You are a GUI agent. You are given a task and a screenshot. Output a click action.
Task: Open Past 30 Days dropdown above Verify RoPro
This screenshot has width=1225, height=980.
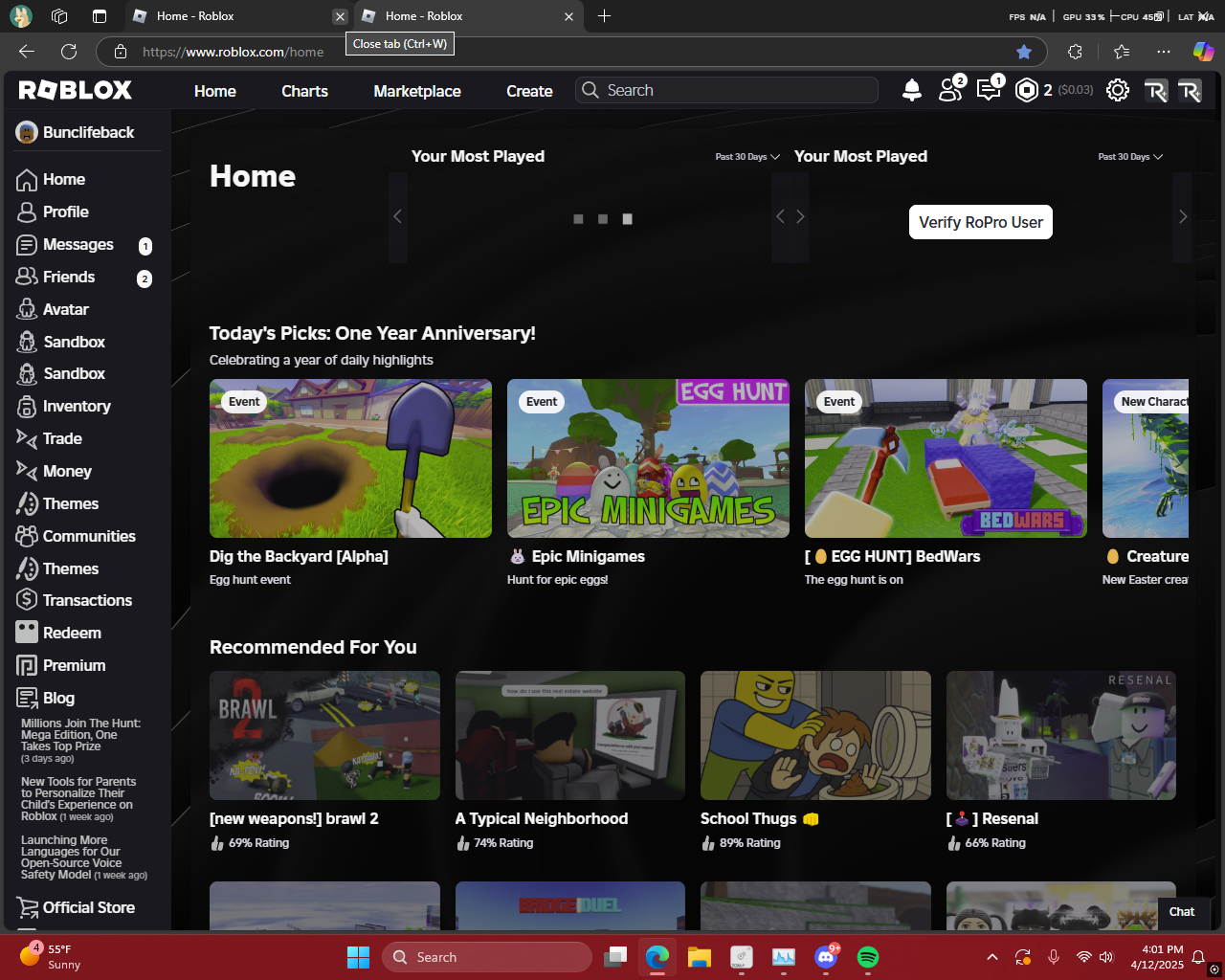click(x=1130, y=157)
